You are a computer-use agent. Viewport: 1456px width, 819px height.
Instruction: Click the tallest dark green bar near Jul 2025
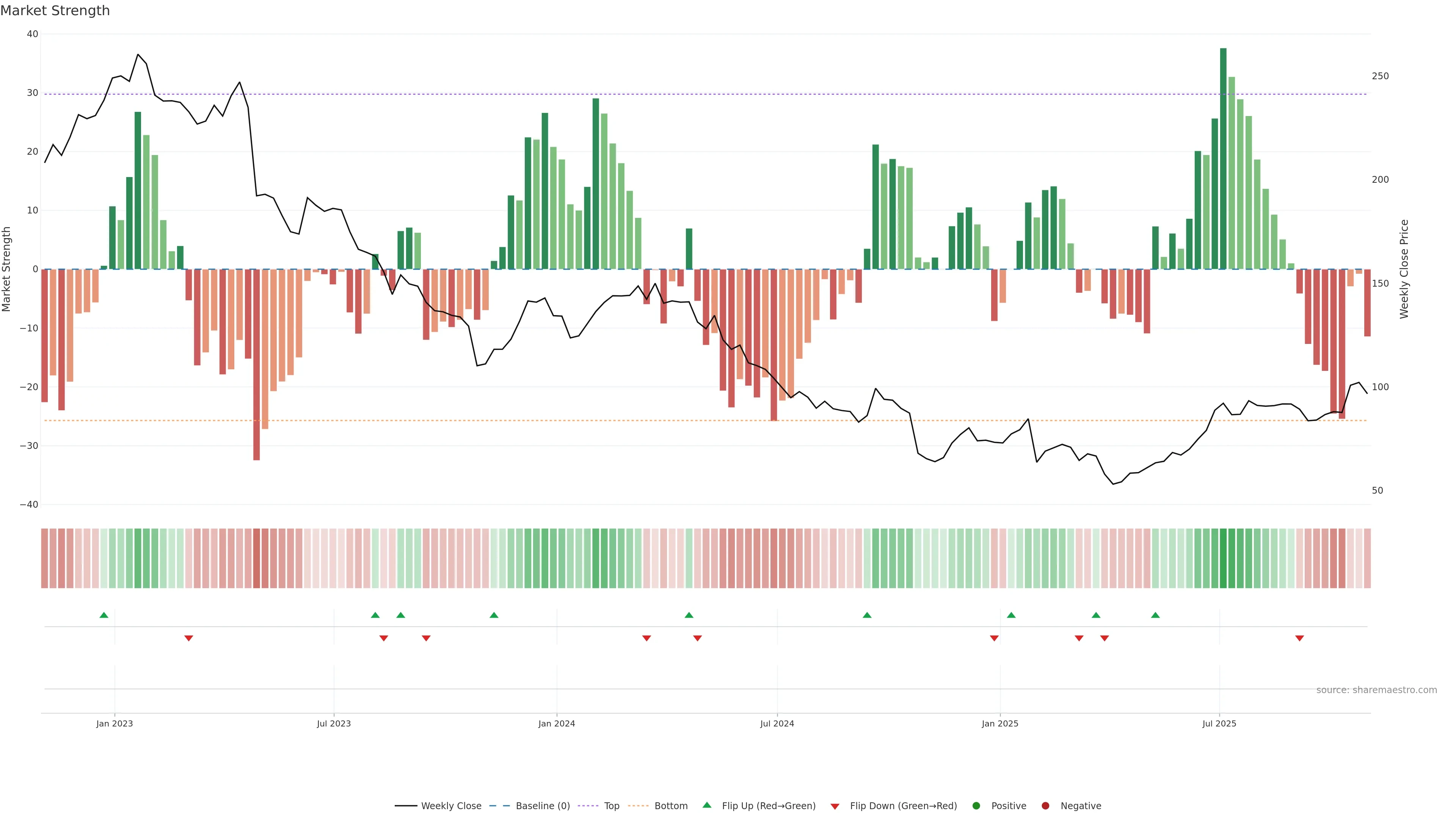pos(1223,158)
